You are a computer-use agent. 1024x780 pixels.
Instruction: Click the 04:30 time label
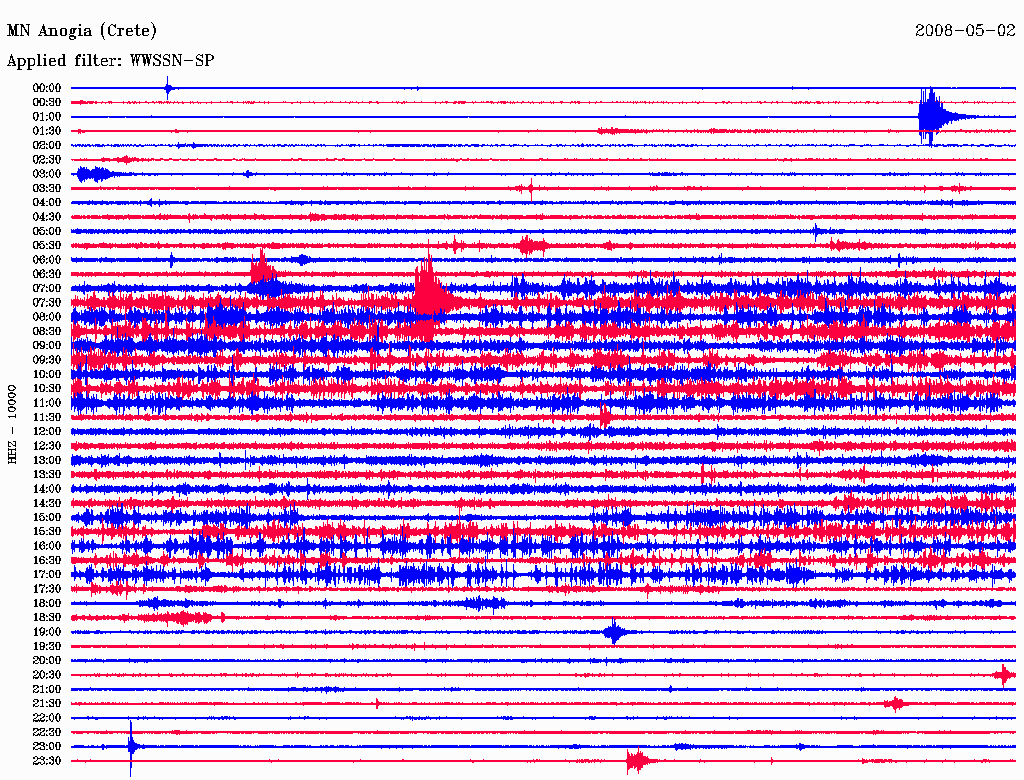click(x=47, y=217)
